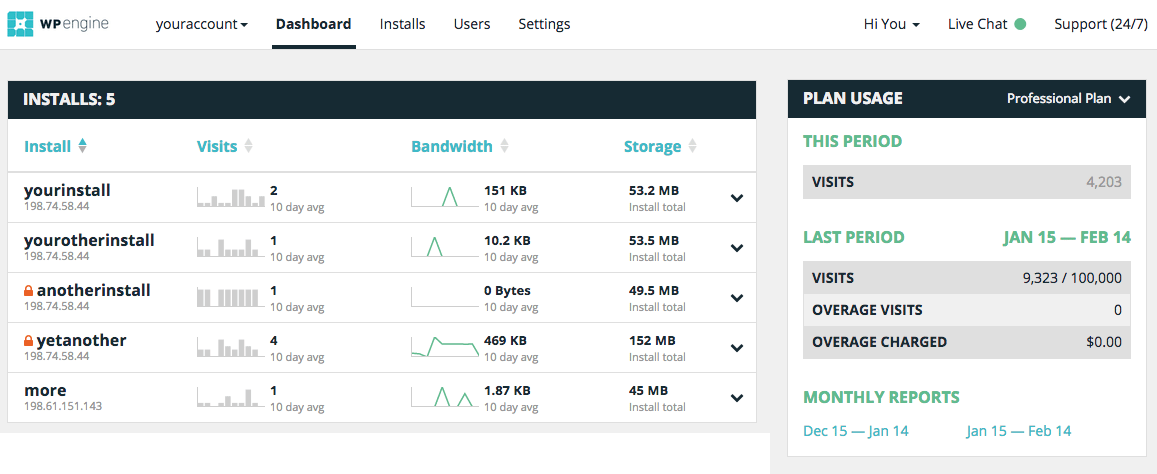Click the WP Engine logo
Image resolution: width=1157 pixels, height=474 pixels.
[x=58, y=24]
